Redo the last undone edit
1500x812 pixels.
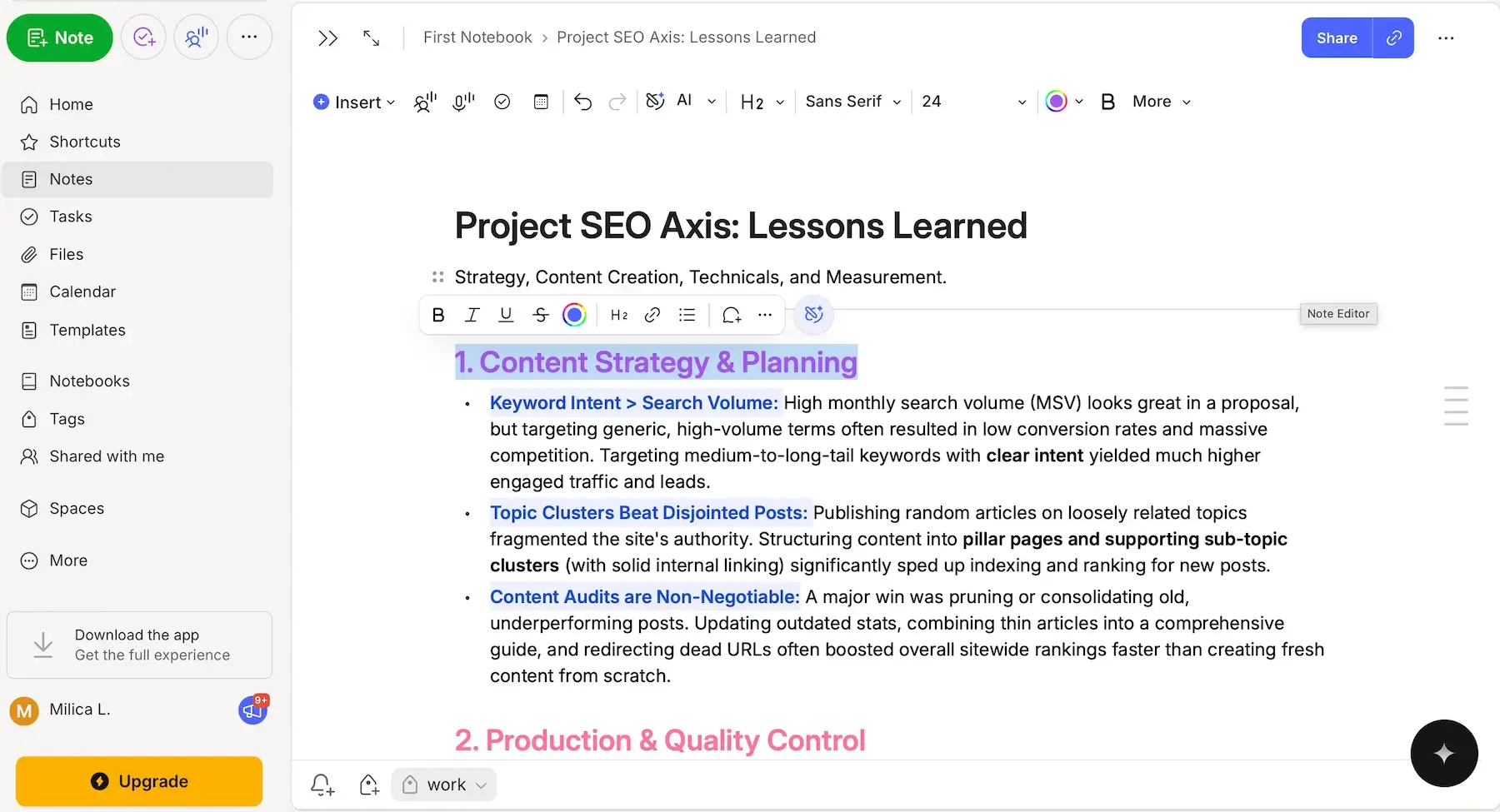(x=617, y=102)
